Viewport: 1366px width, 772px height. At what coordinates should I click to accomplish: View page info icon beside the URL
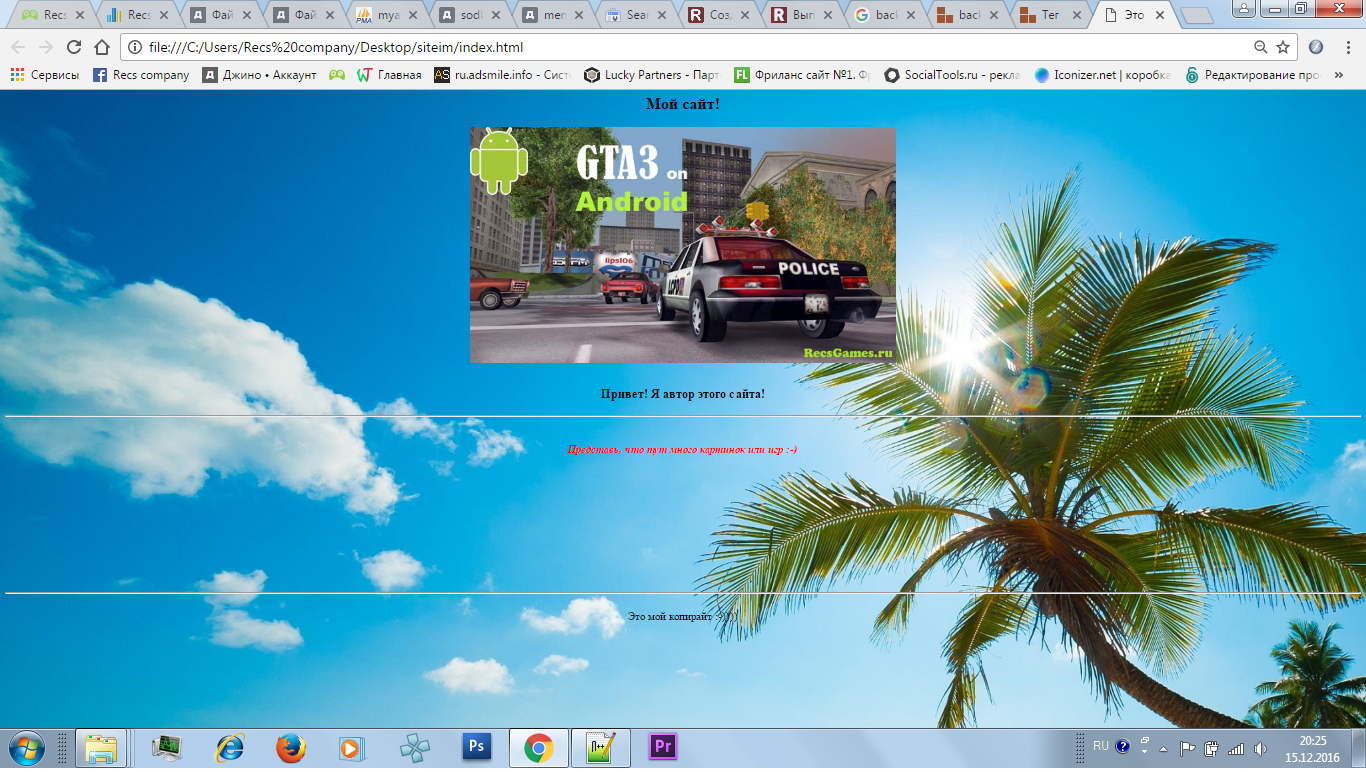tap(135, 47)
